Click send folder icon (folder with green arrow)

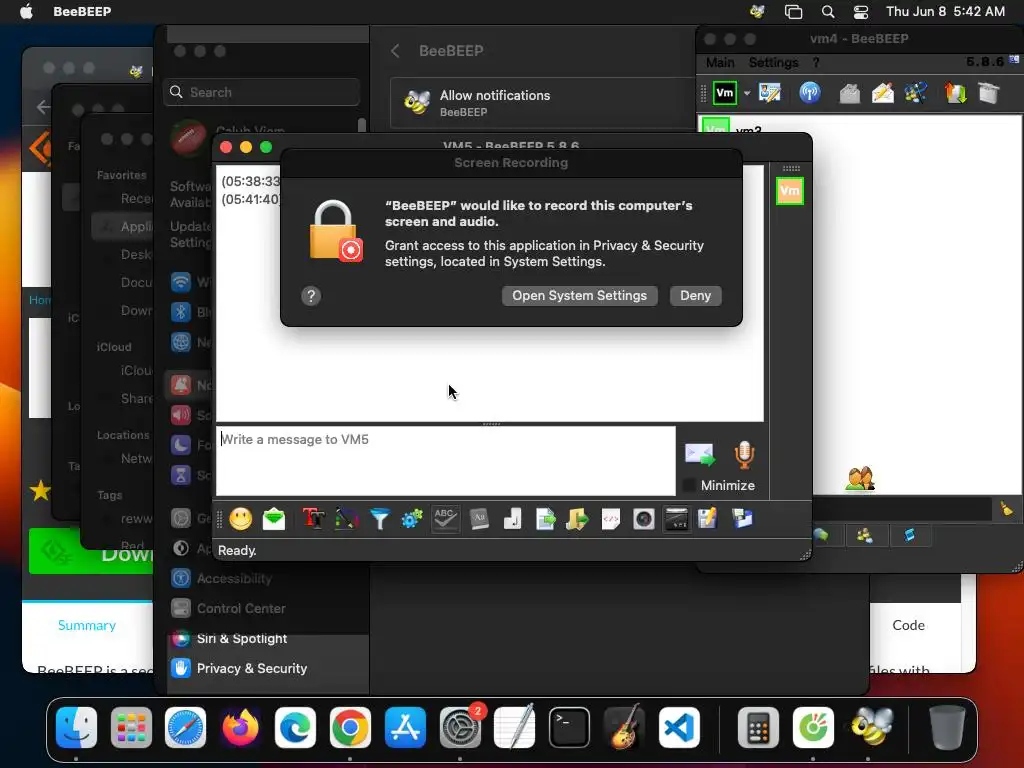click(x=577, y=519)
